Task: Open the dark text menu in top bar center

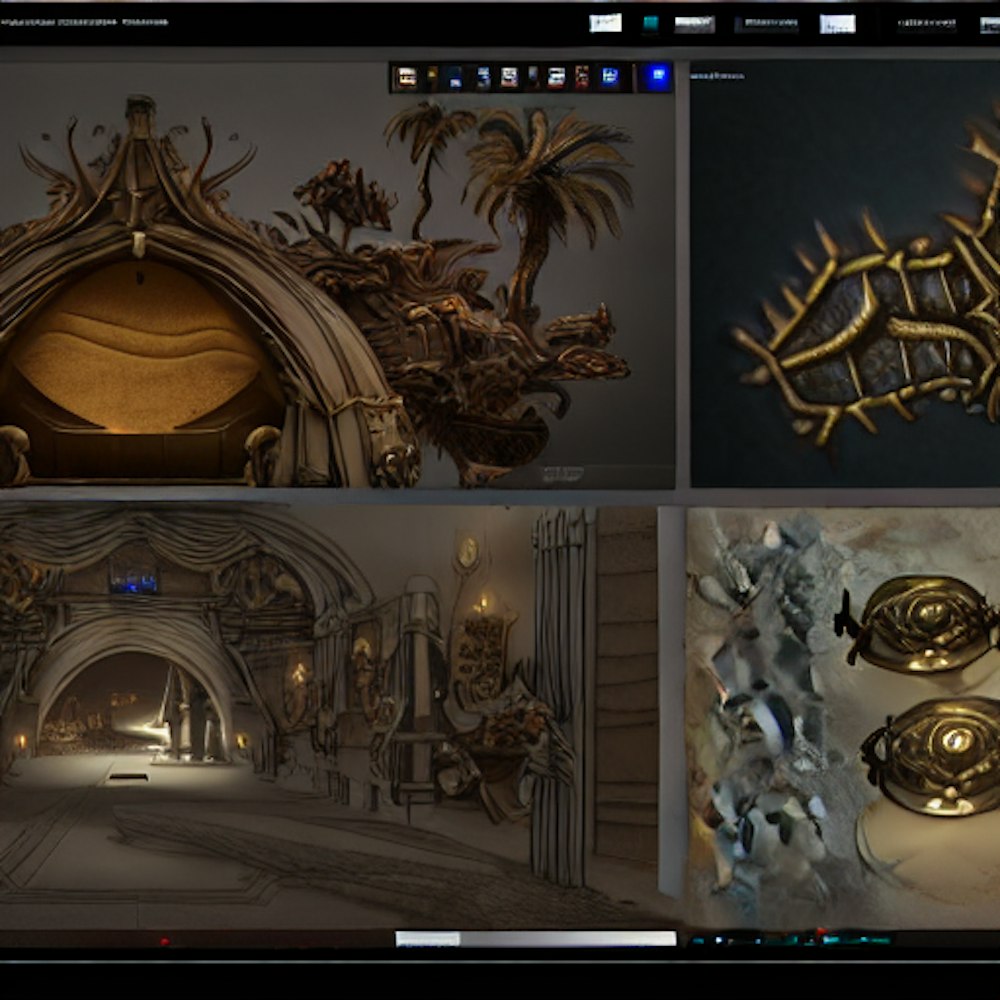Action: (x=766, y=24)
